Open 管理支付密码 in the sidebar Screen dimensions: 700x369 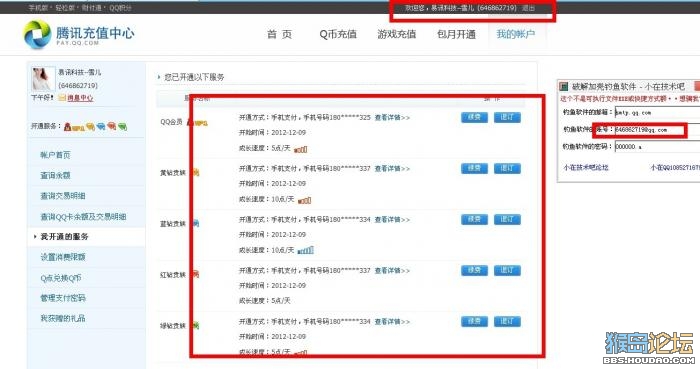point(63,298)
